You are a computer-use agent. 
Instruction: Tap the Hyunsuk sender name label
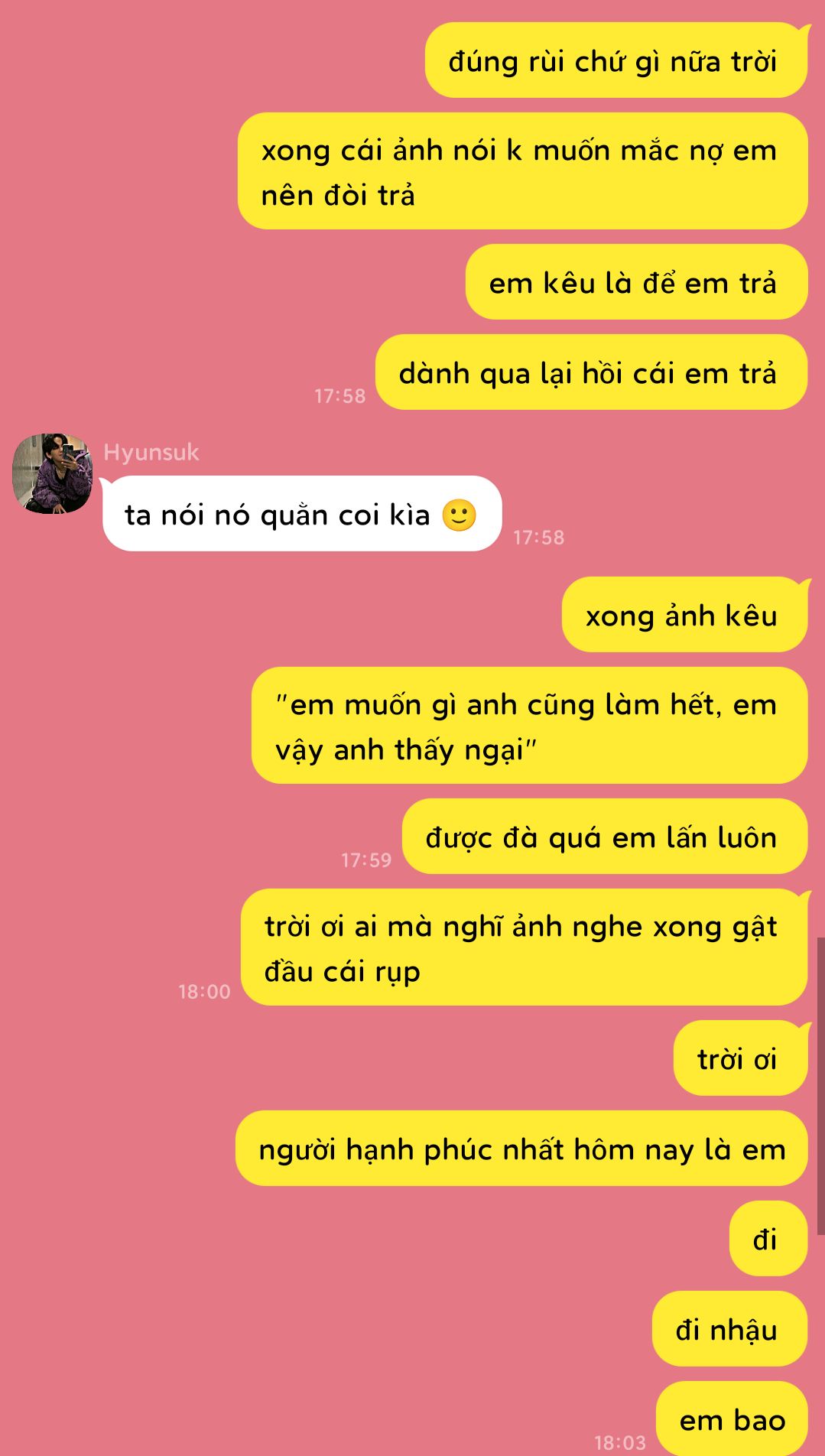151,452
